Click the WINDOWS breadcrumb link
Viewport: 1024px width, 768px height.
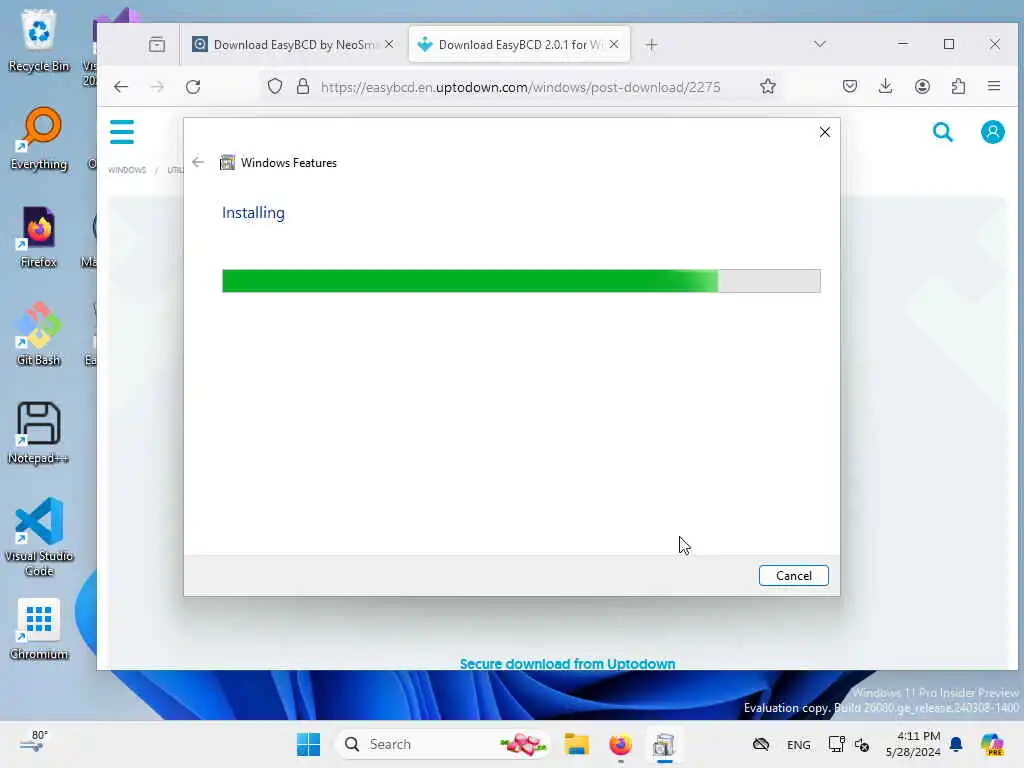[x=127, y=170]
